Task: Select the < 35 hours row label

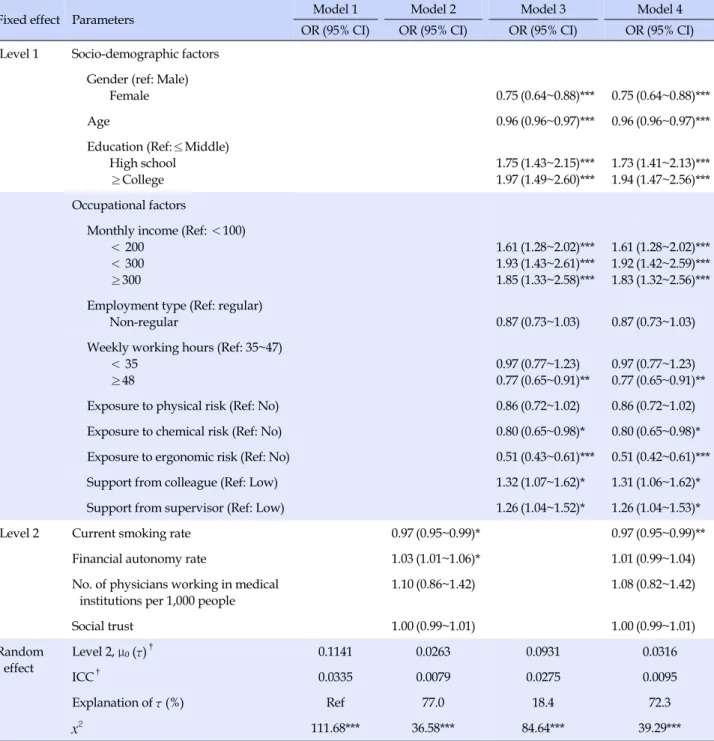Action: click(125, 364)
